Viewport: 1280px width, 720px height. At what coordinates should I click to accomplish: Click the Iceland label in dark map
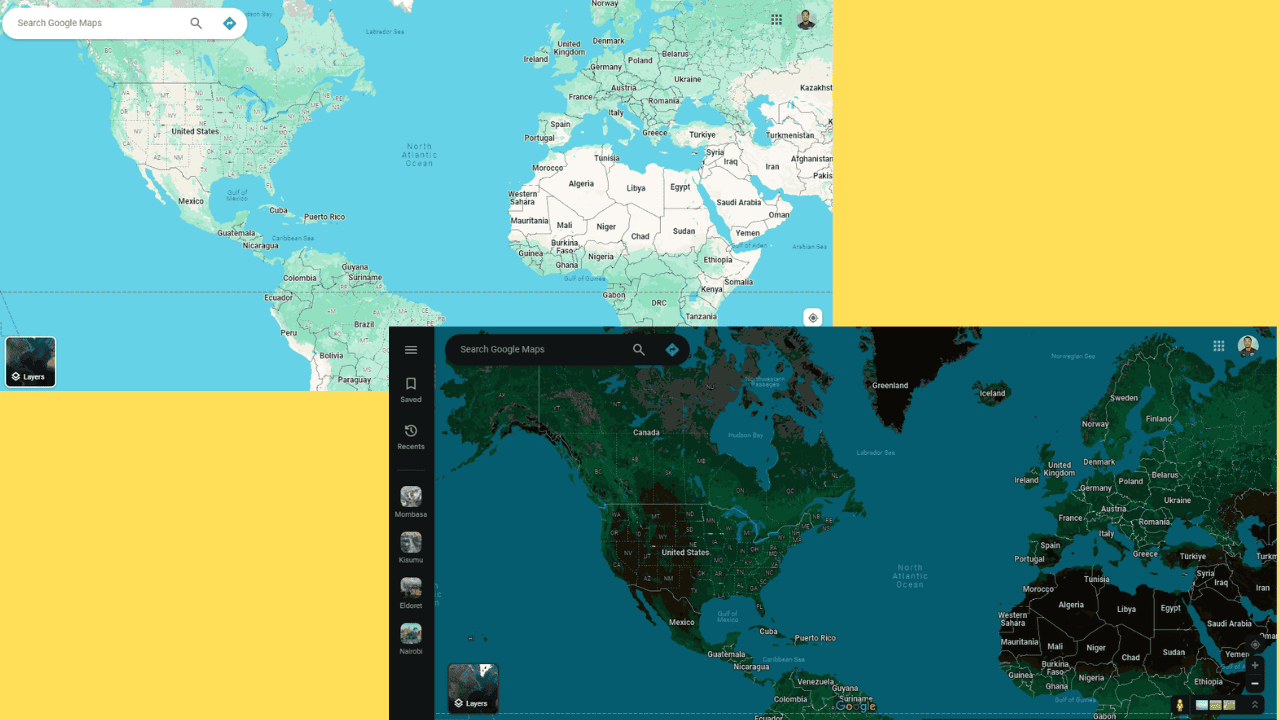click(992, 393)
